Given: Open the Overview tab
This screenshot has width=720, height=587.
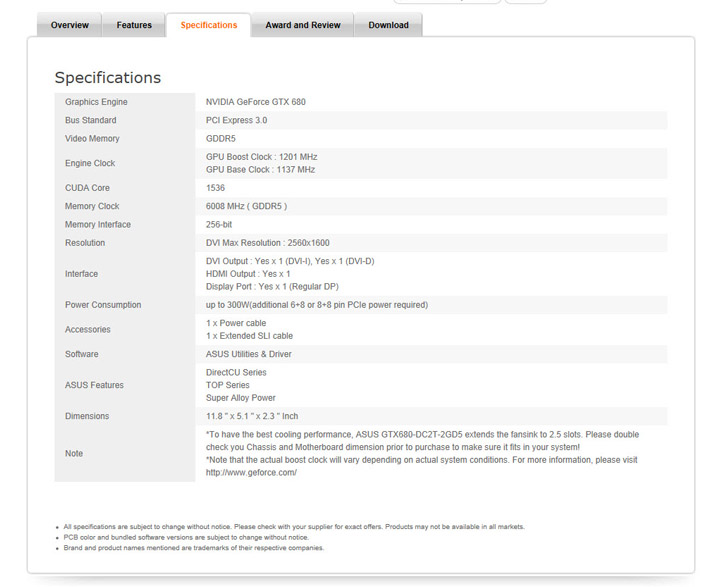Looking at the screenshot, I should [69, 25].
